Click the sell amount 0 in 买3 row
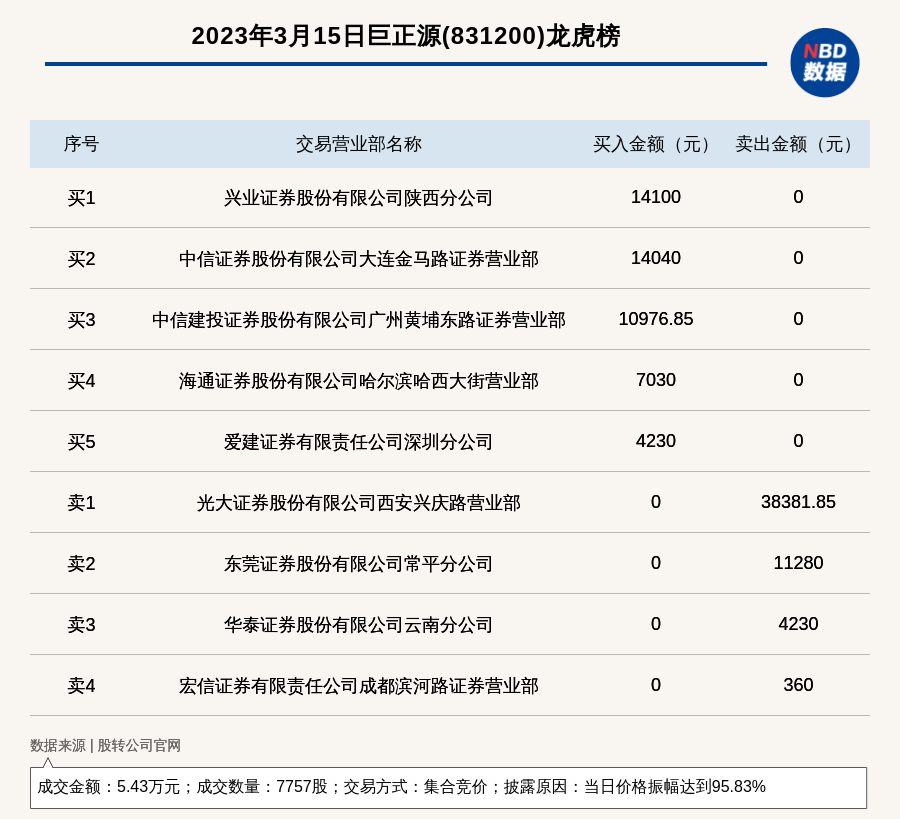The image size is (900, 819). tap(798, 319)
